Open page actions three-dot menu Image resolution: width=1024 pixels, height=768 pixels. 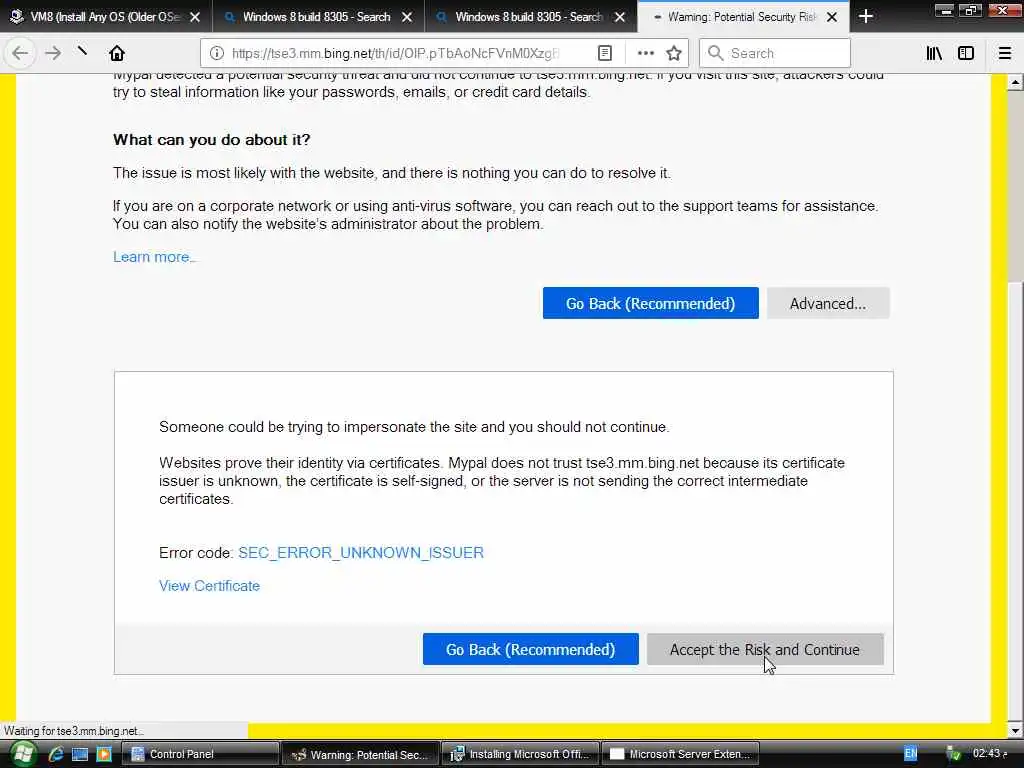pos(645,53)
